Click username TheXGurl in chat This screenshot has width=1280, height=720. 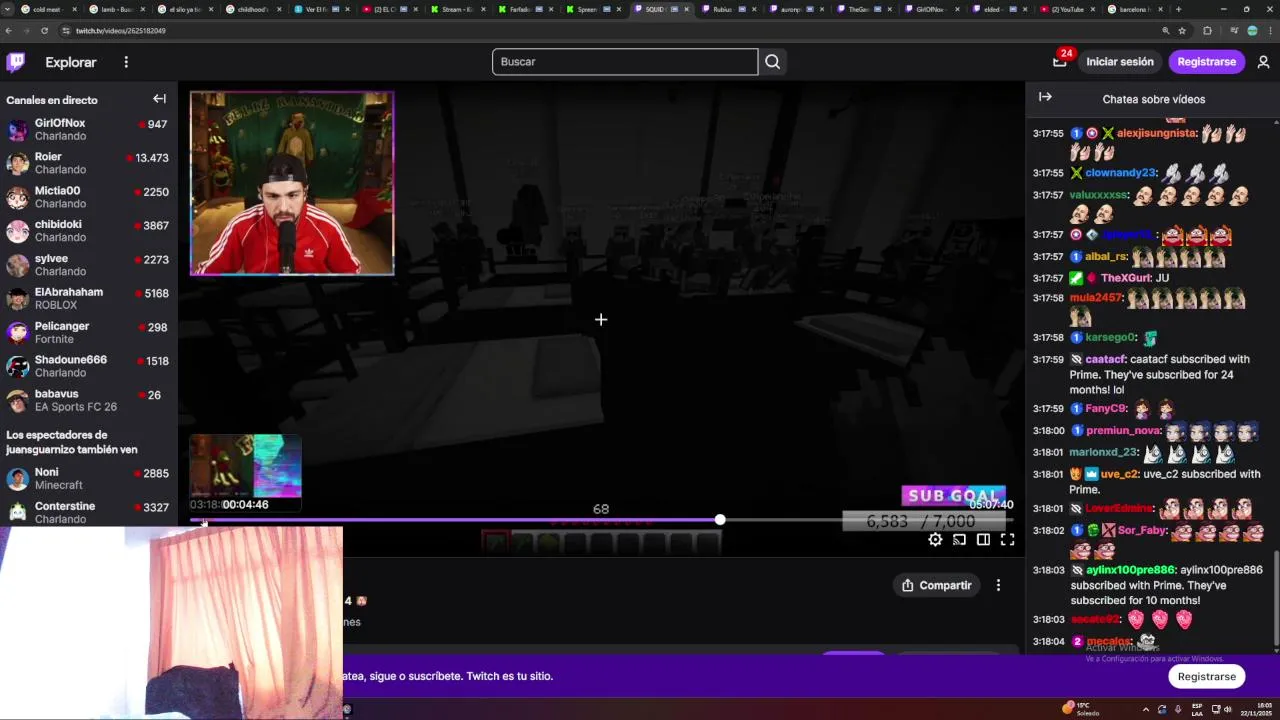point(1126,278)
